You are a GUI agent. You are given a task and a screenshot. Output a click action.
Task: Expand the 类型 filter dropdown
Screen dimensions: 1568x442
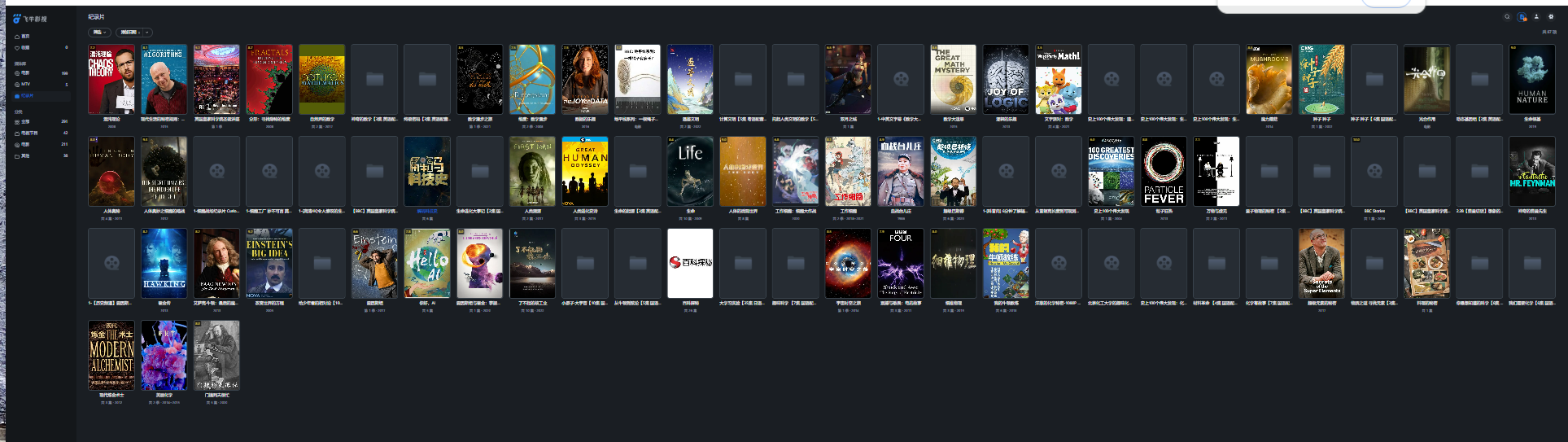[99, 33]
